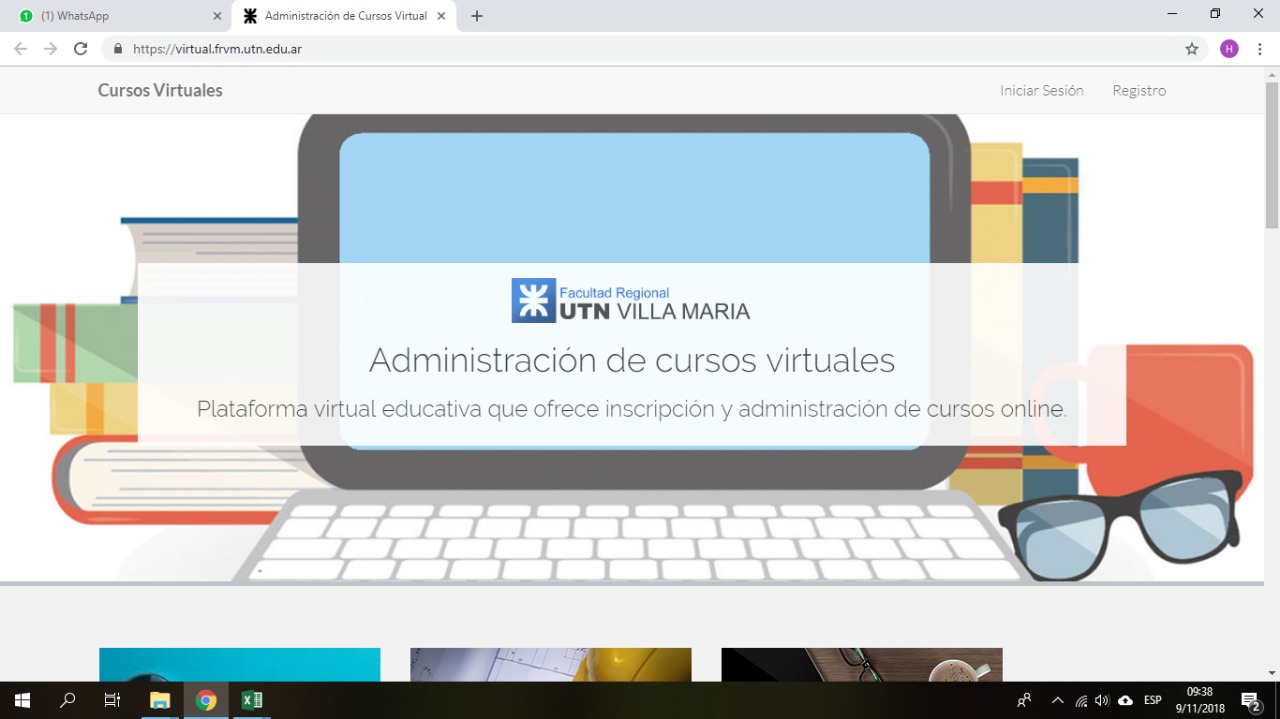
Task: Open the taskbar clock and date
Action: pyautogui.click(x=1200, y=700)
